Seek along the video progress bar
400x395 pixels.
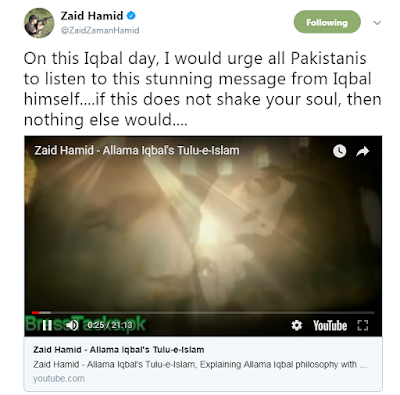click(x=203, y=313)
